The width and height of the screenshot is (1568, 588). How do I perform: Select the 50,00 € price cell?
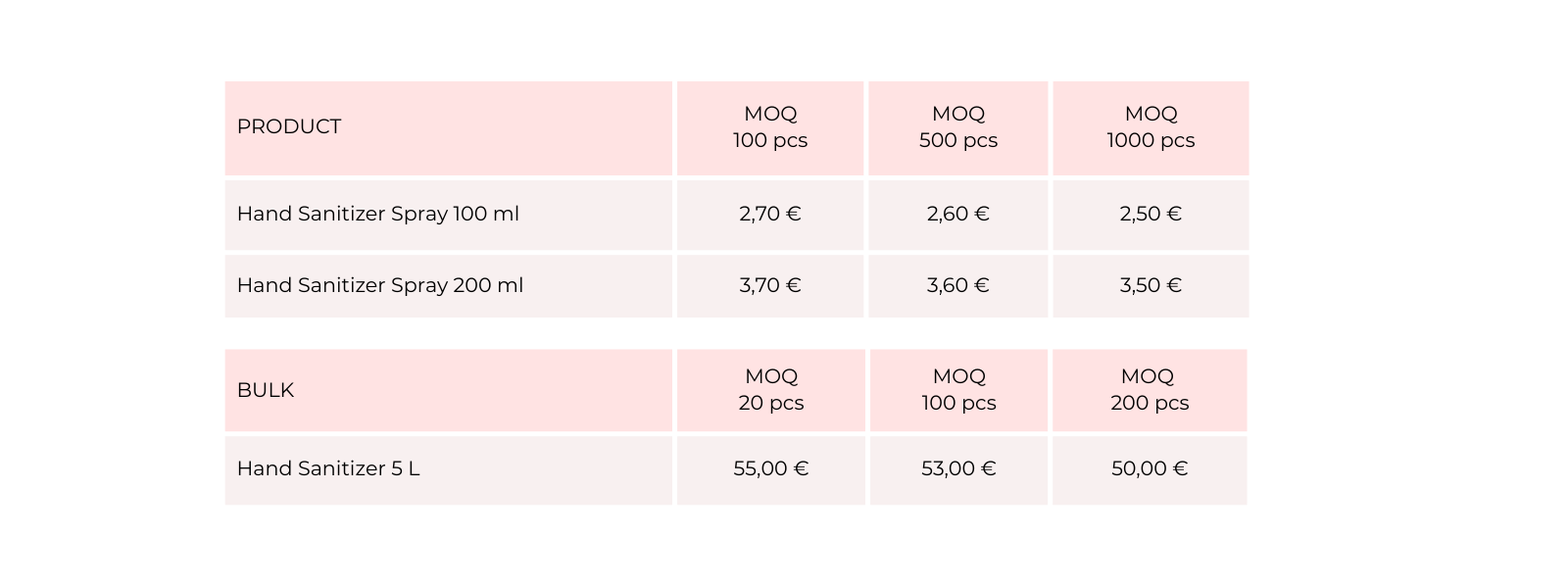(x=1150, y=468)
